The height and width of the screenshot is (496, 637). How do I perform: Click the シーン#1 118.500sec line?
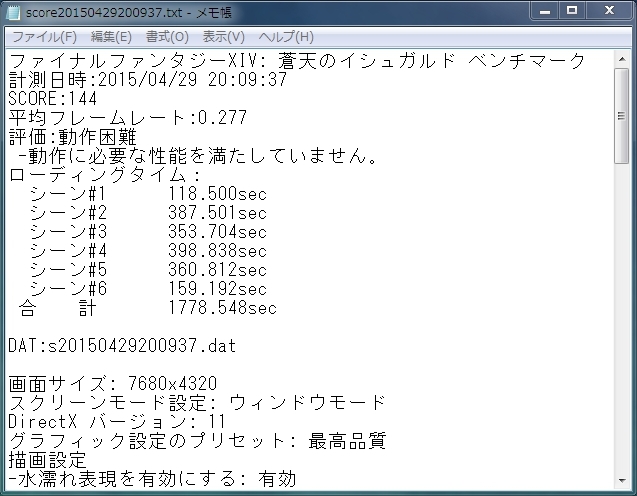pos(148,194)
